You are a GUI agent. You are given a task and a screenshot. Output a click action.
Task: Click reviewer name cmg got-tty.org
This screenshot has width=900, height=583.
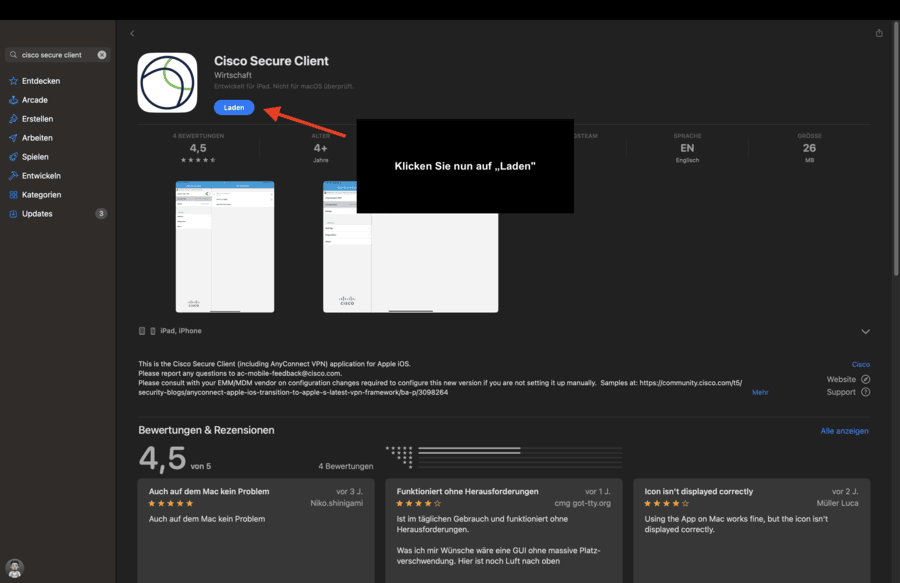click(583, 503)
